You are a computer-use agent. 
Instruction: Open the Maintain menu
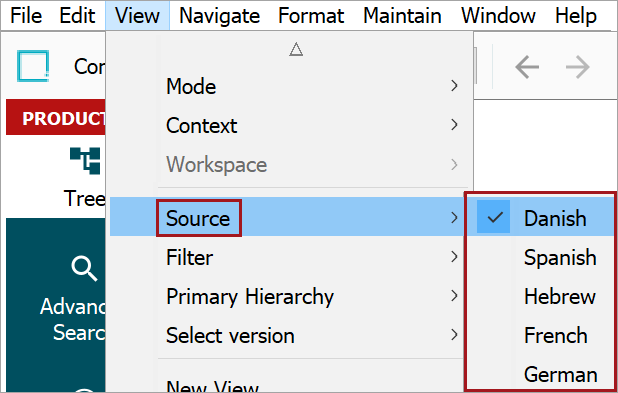[402, 16]
